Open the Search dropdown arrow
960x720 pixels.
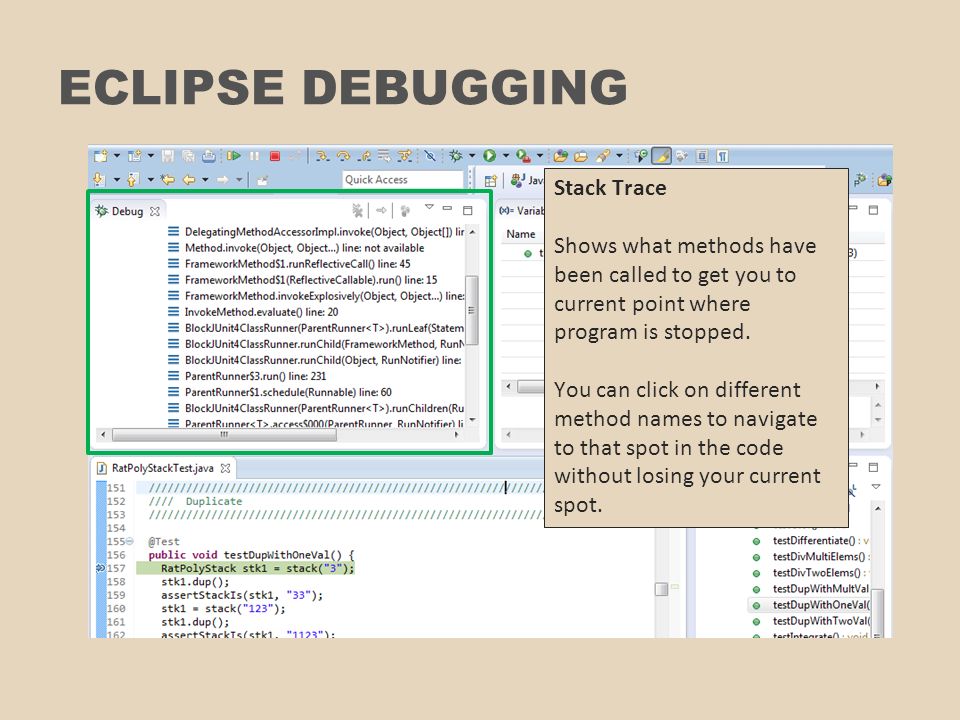click(620, 156)
